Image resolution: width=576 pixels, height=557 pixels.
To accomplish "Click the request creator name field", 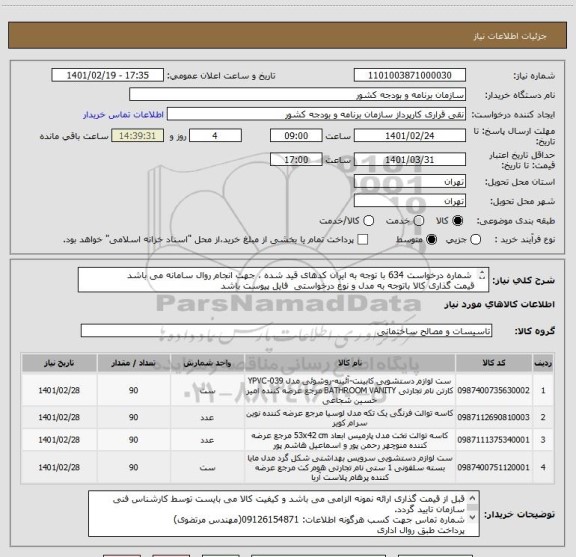I will [316, 115].
